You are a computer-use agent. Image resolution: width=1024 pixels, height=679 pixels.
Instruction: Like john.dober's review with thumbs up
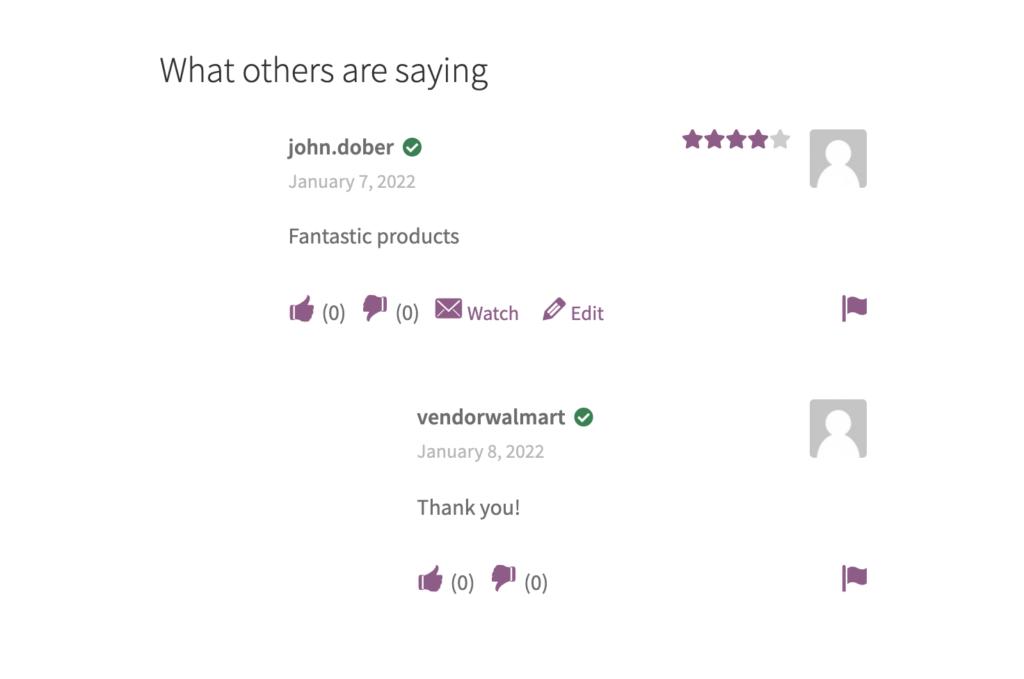point(302,309)
